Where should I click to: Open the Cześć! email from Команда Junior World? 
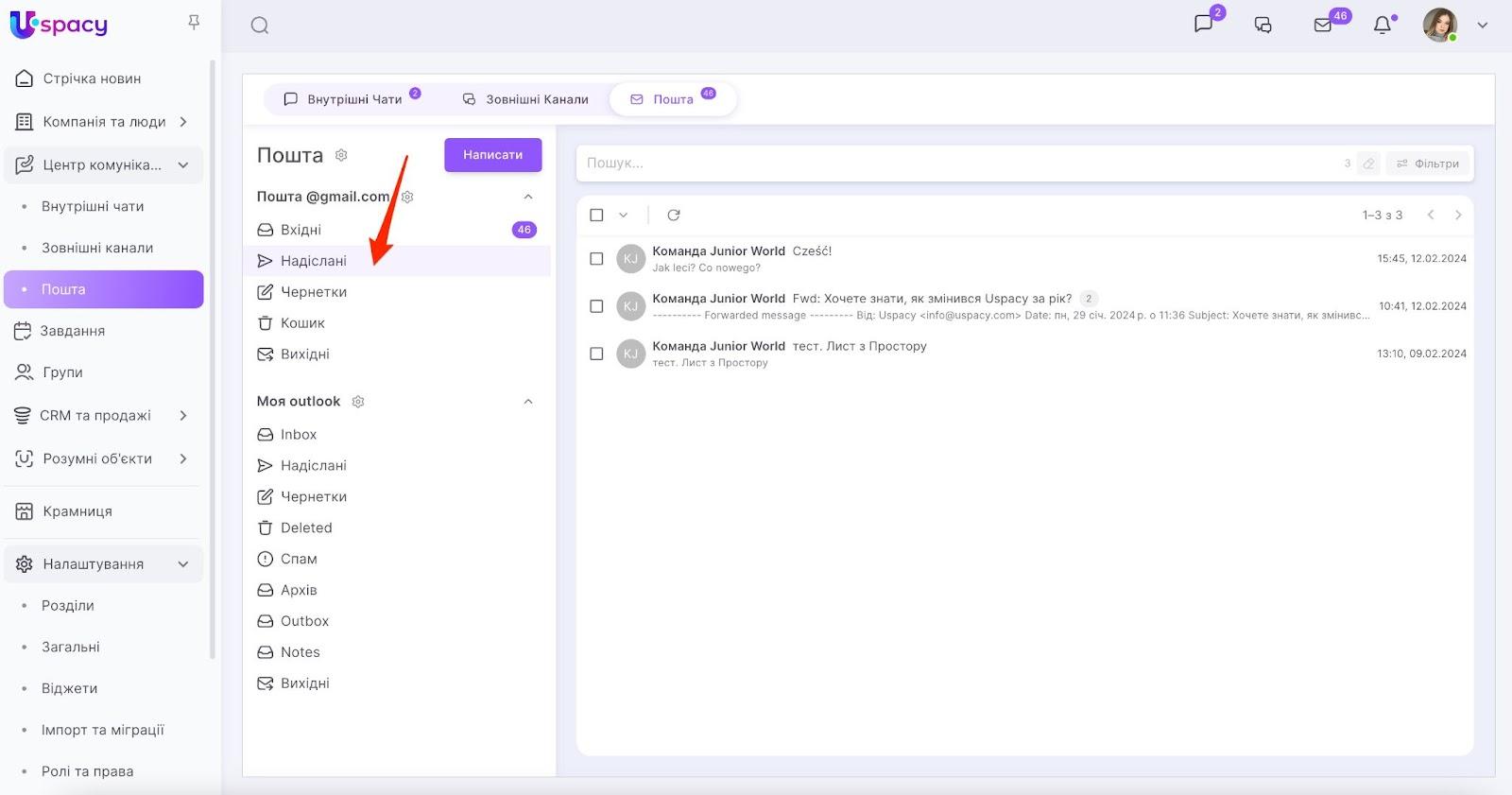click(1025, 259)
